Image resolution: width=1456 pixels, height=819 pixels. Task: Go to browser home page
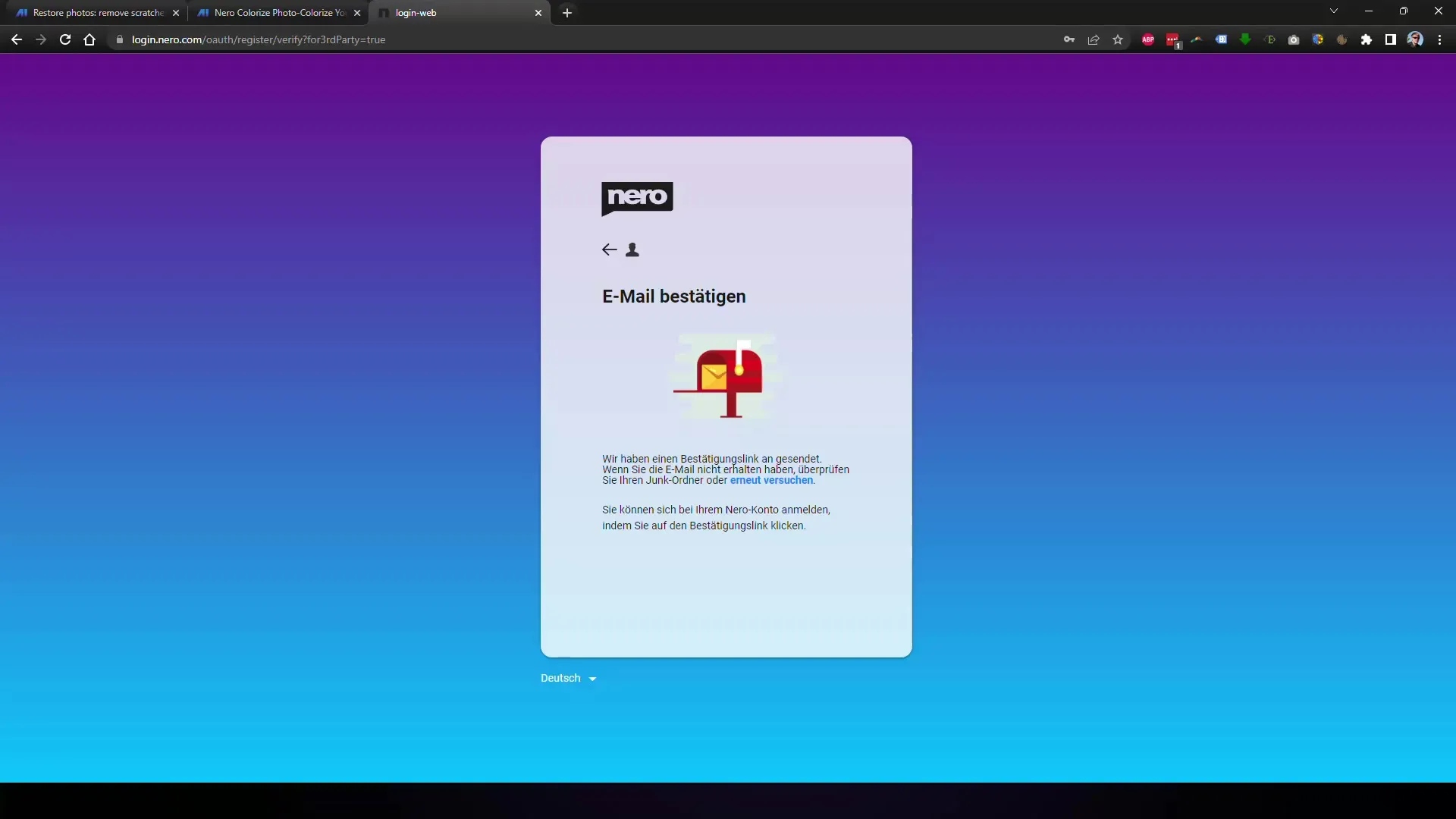point(89,39)
